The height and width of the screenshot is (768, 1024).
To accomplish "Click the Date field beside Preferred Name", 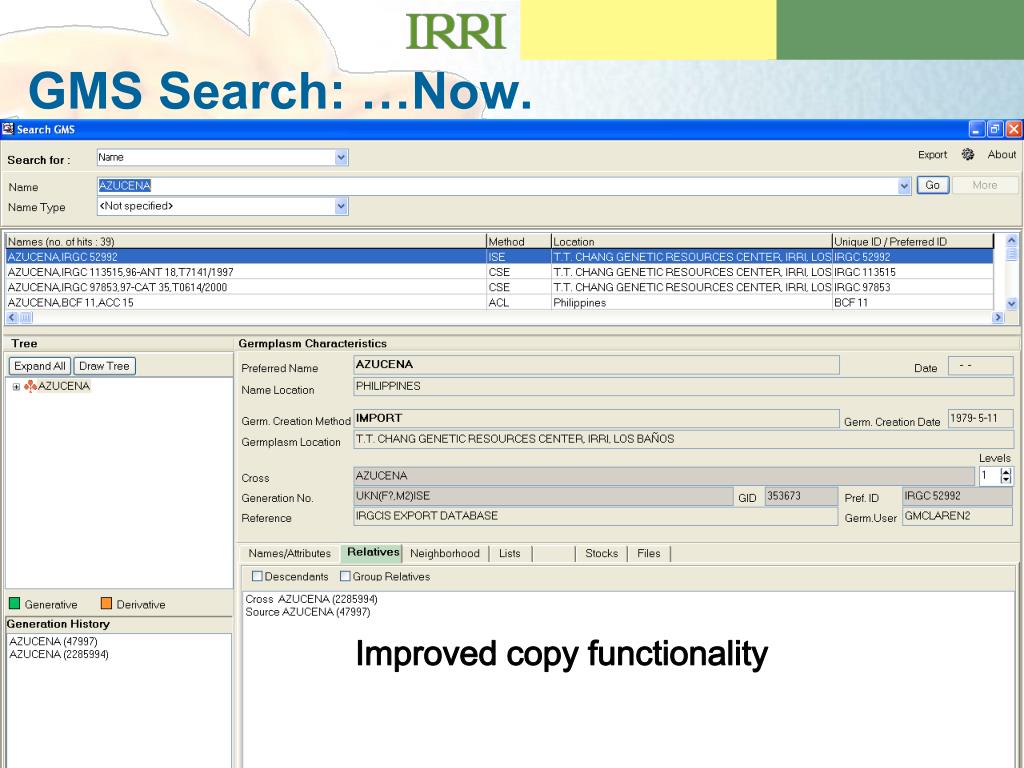I will (x=980, y=366).
